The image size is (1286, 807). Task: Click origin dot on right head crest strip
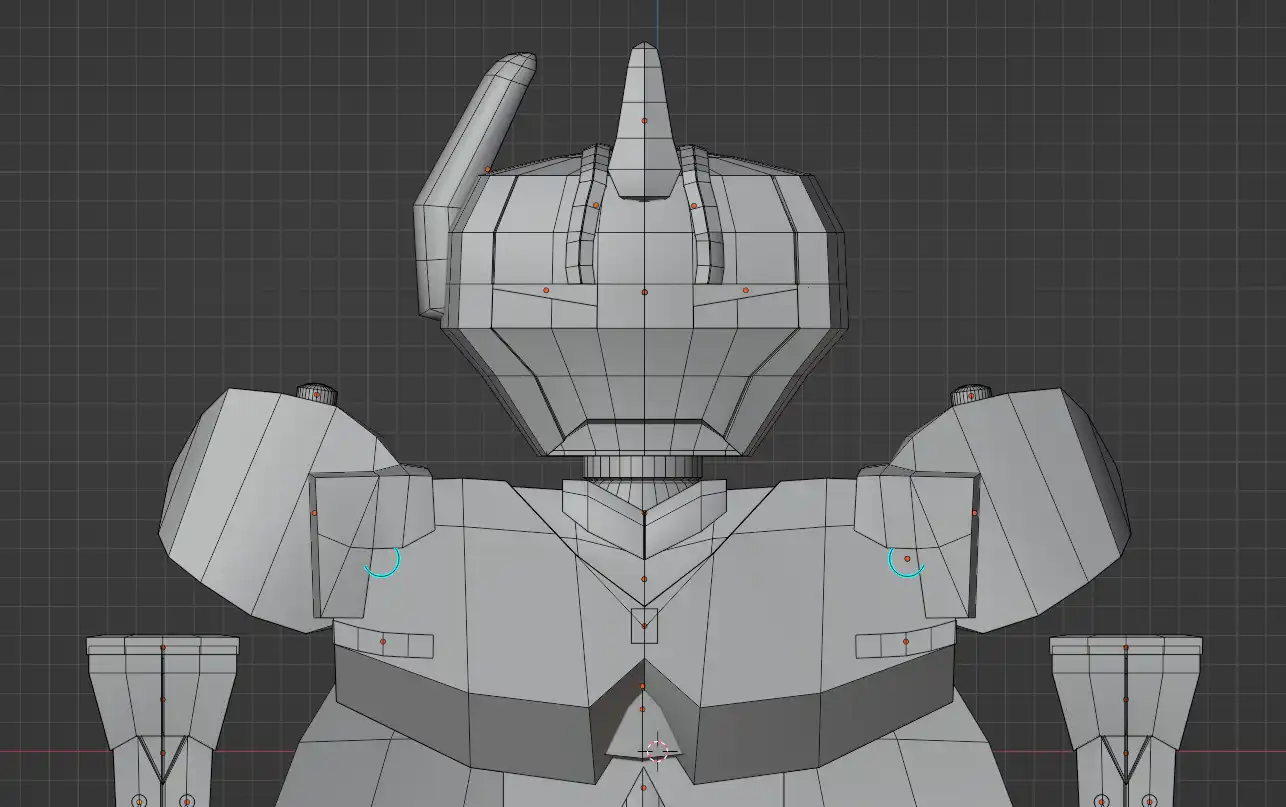[x=694, y=206]
